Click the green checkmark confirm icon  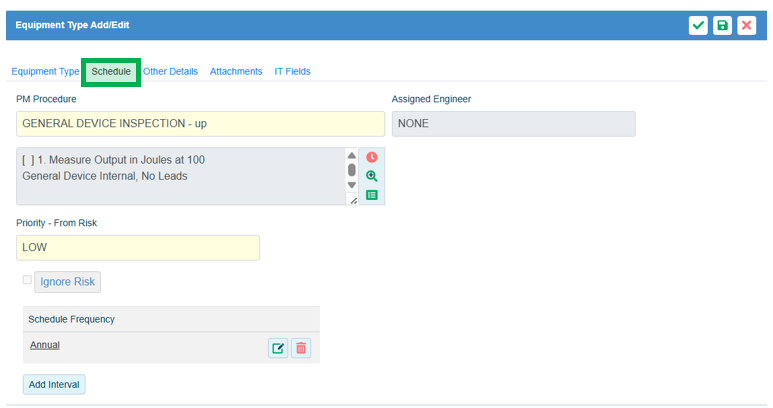[698, 25]
